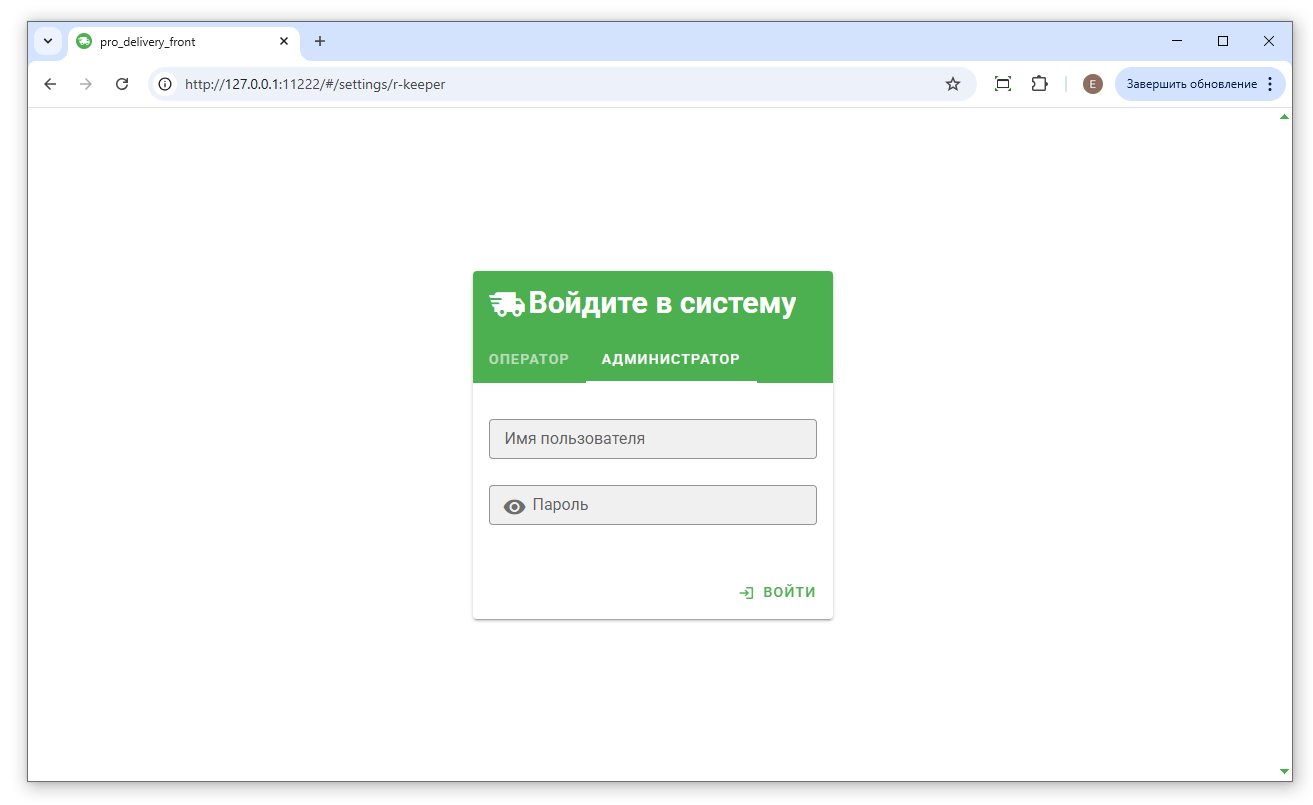Switch to the ОПЕРАТОР tab

[x=528, y=360]
